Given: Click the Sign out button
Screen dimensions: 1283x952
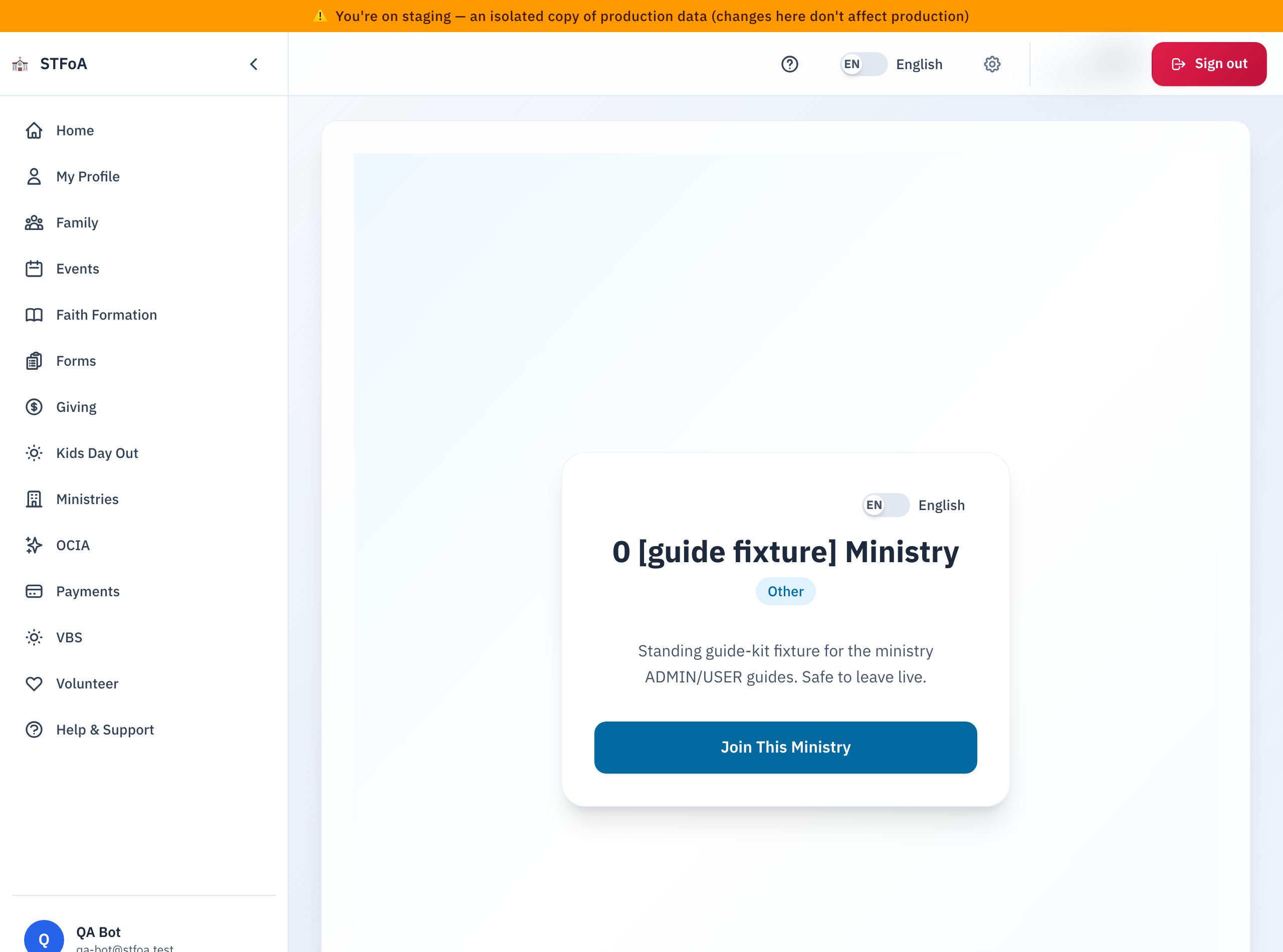Looking at the screenshot, I should point(1209,64).
